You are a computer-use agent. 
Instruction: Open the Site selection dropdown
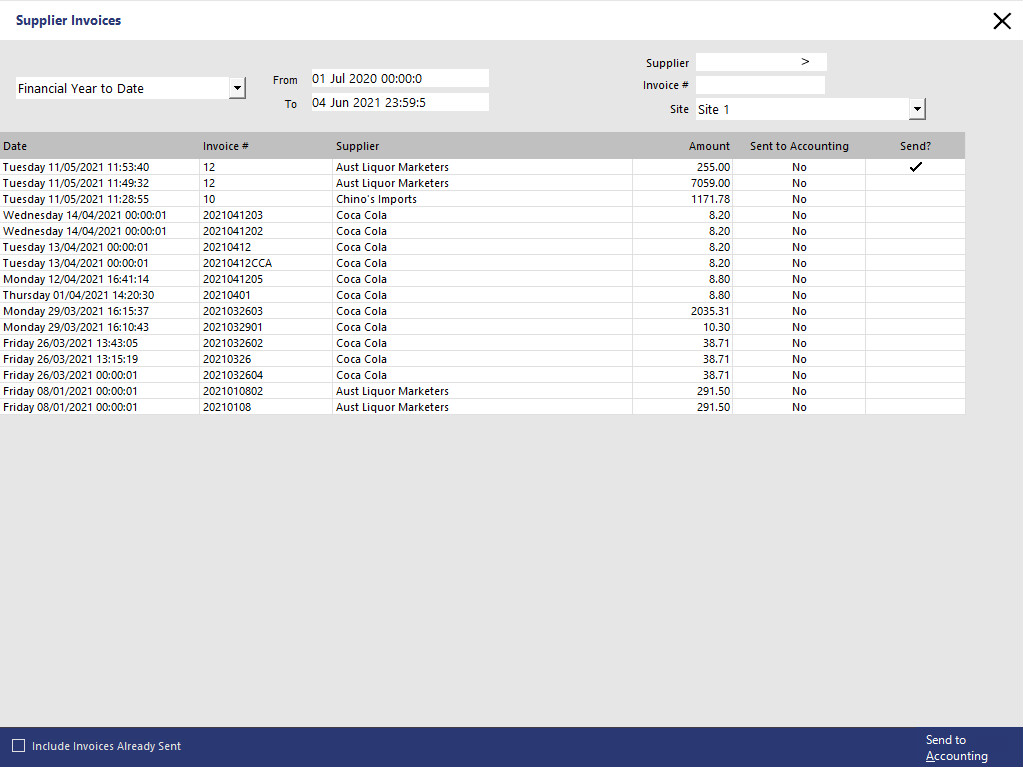coord(916,109)
